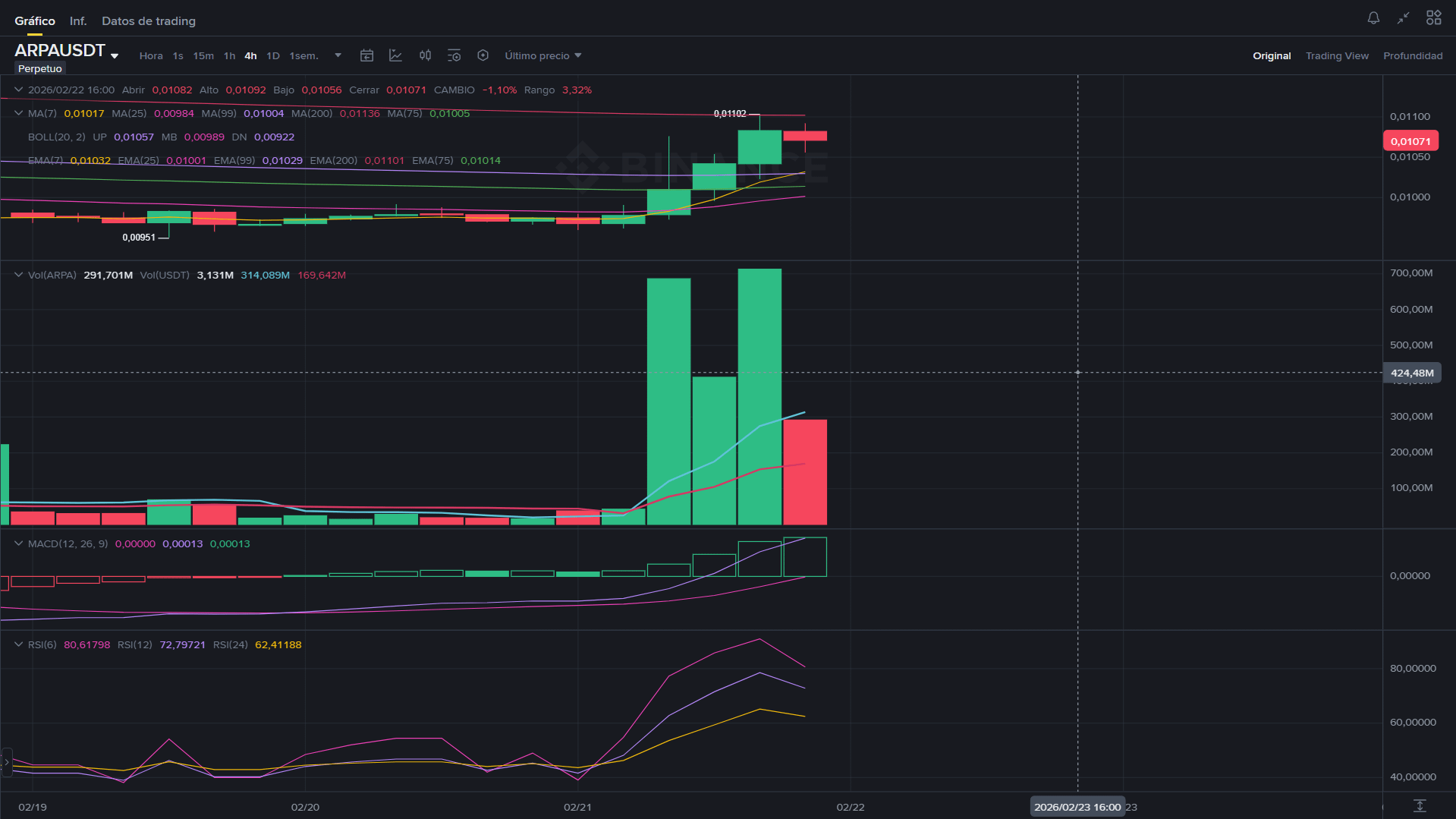Click the Rango 3,32% value
This screenshot has height=819, width=1456.
point(577,90)
